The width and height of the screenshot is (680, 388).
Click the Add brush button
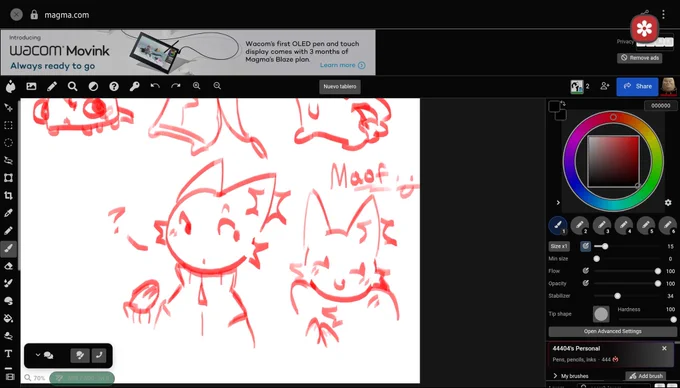pyautogui.click(x=646, y=376)
